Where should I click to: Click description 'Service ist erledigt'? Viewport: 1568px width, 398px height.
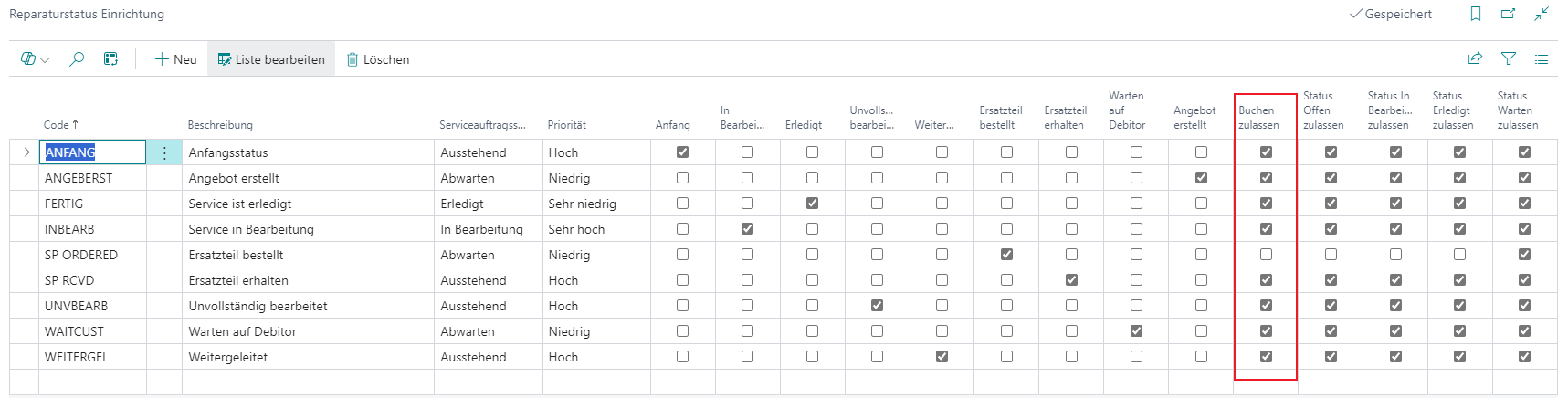click(240, 204)
